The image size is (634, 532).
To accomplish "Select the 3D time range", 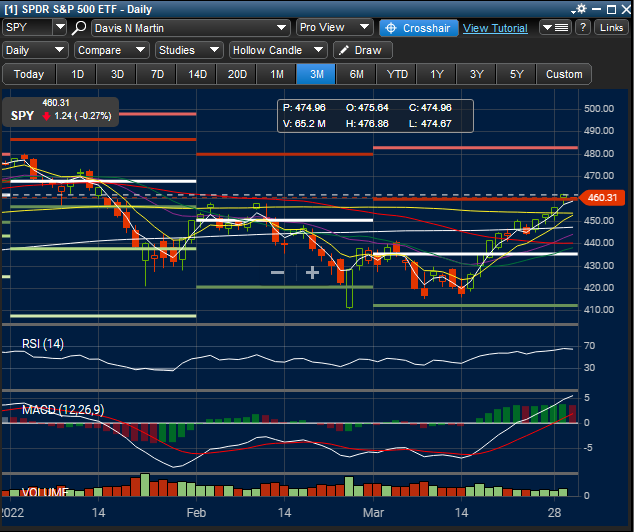I will pyautogui.click(x=117, y=74).
